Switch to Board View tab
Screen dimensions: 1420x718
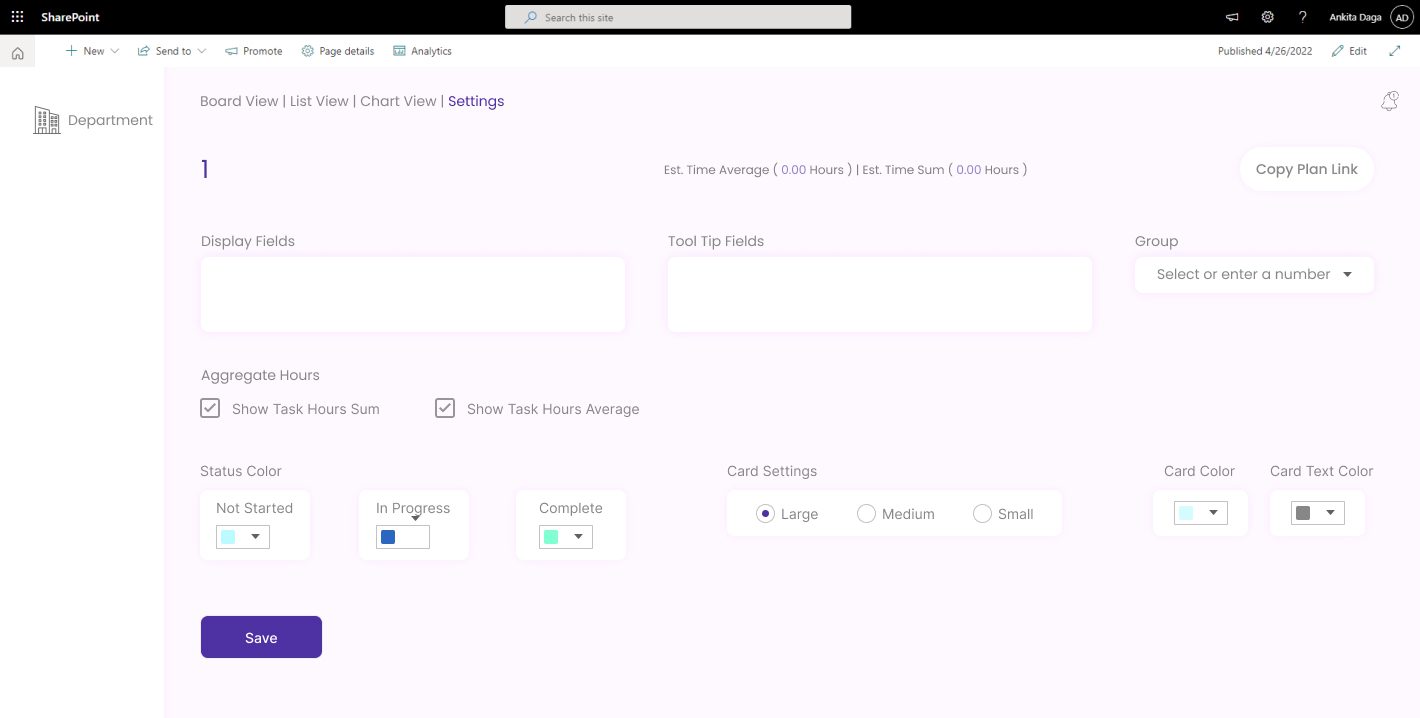(x=239, y=101)
